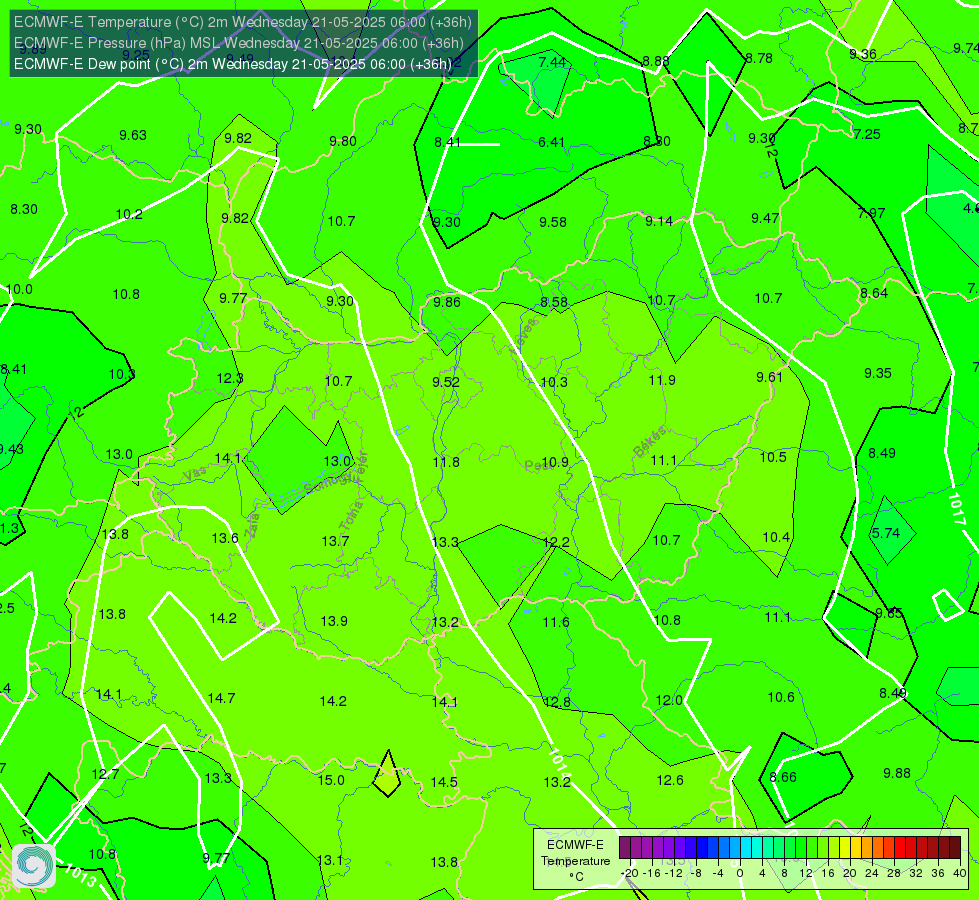Click the purple swatch above legend -20

624,848
